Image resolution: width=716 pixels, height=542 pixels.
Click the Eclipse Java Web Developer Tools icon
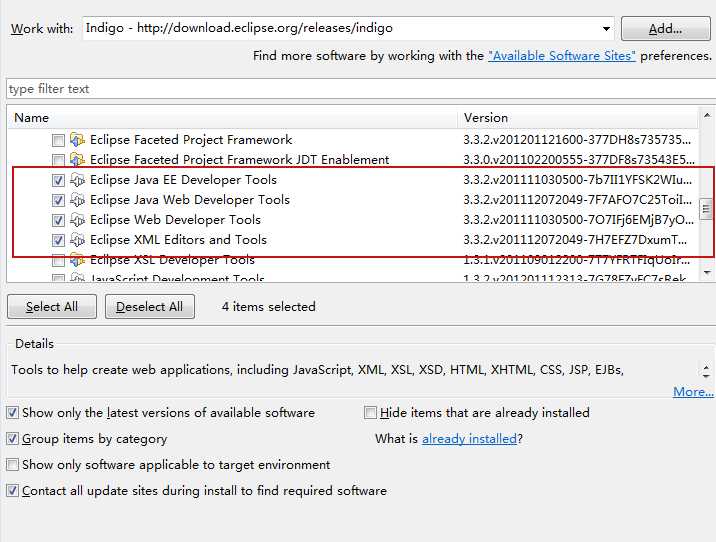77,200
